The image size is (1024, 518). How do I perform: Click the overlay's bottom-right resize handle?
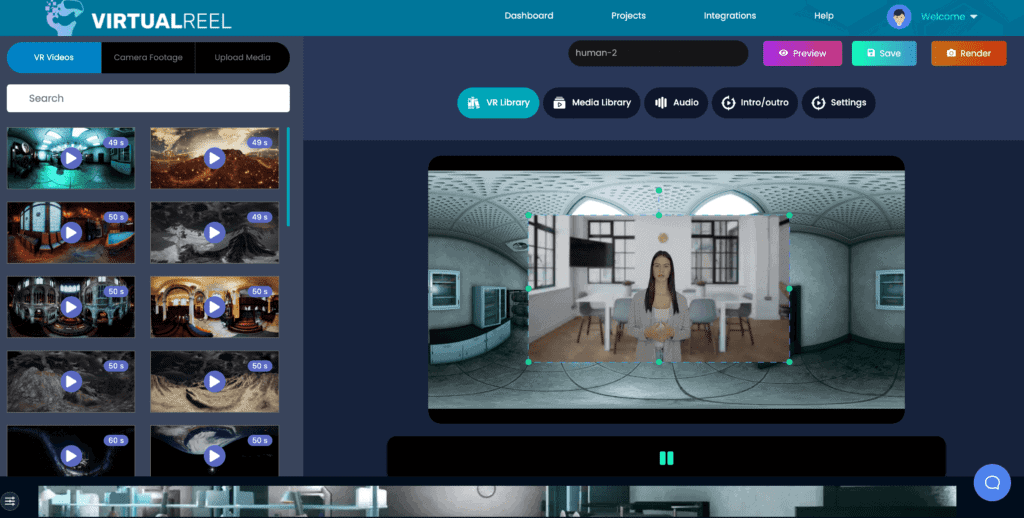click(790, 362)
